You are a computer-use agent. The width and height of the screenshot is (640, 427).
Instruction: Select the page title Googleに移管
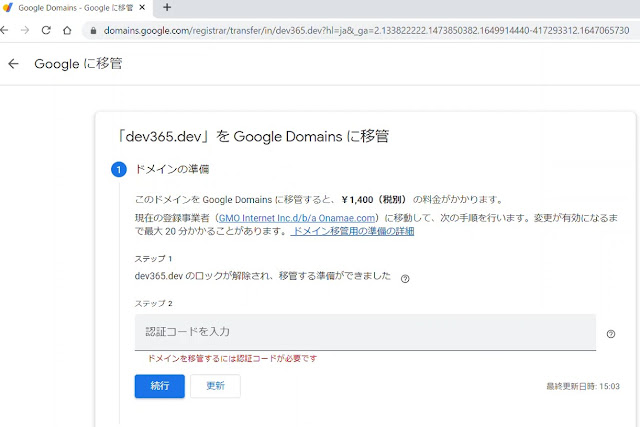tap(78, 64)
